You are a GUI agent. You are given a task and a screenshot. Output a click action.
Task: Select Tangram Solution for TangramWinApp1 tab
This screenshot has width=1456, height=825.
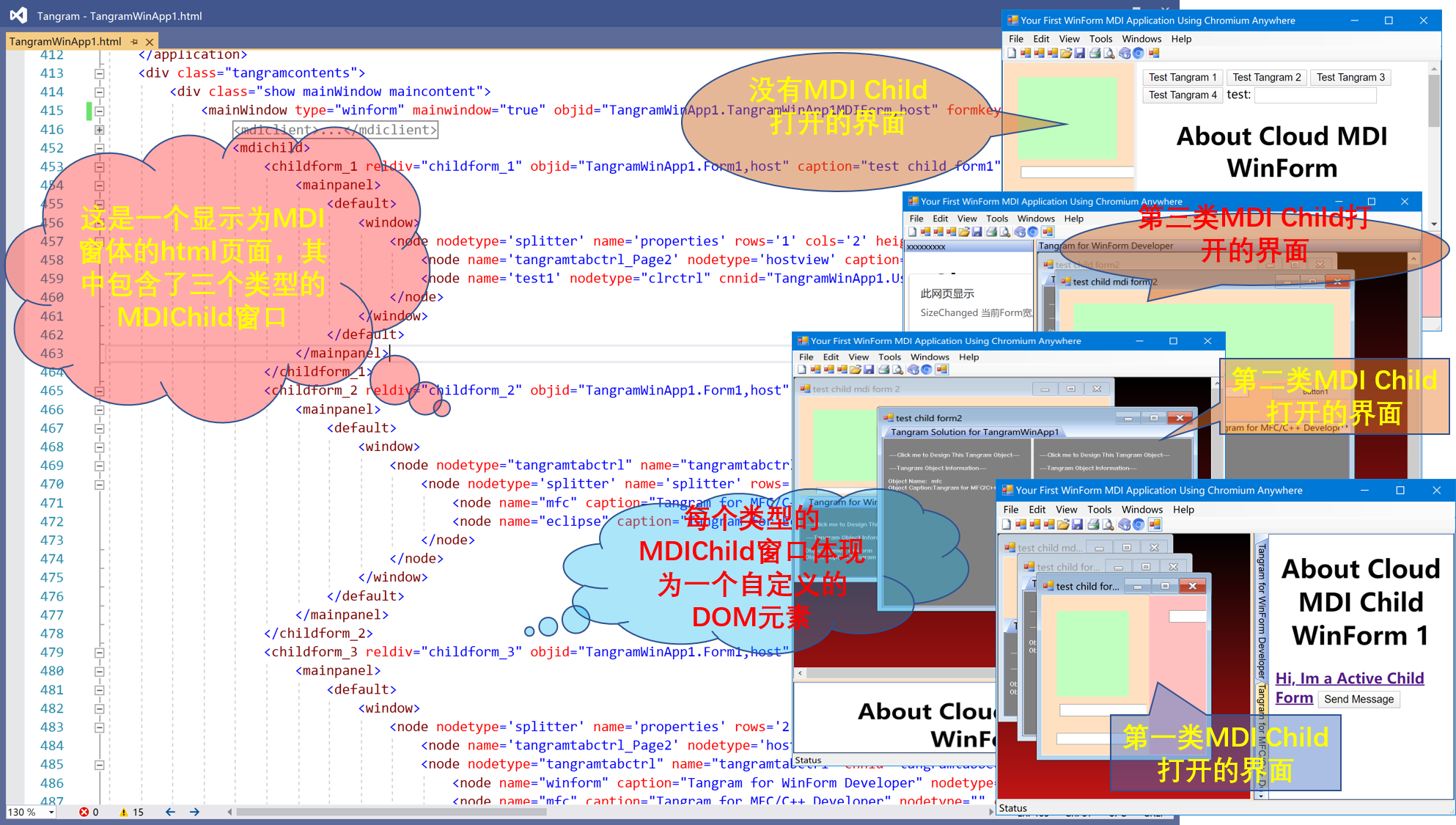(x=974, y=432)
